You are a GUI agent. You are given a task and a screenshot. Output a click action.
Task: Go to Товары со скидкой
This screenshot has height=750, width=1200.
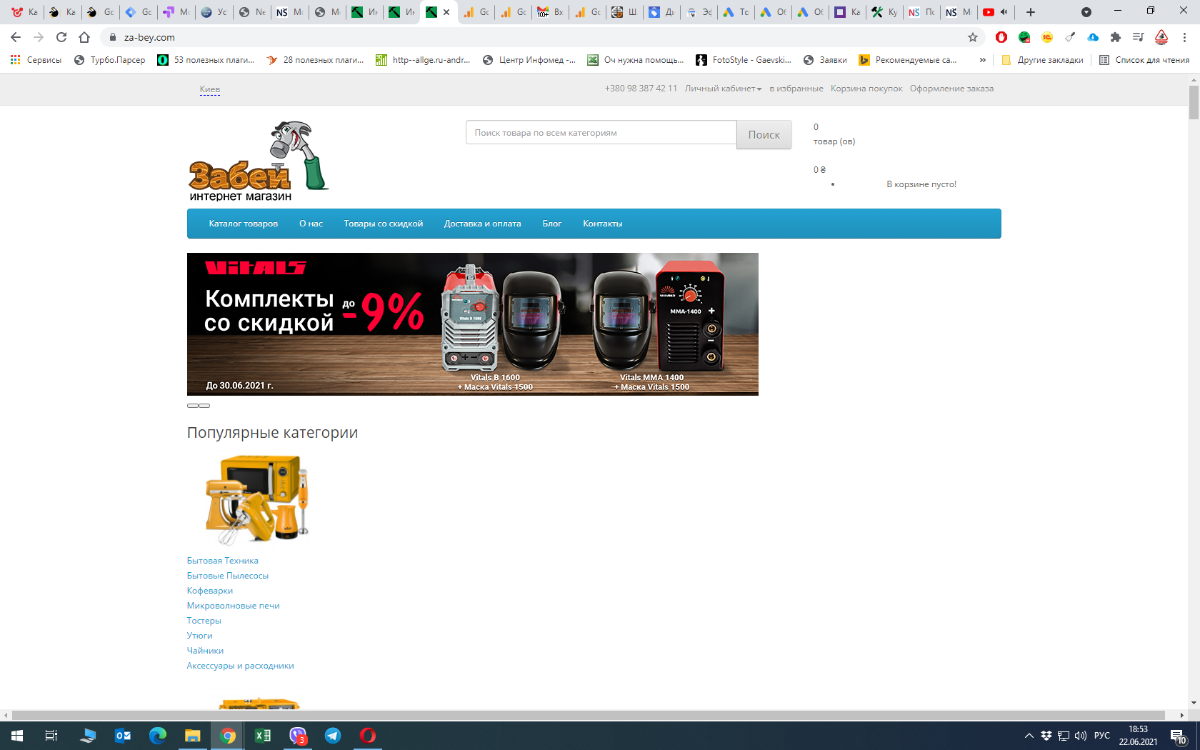tap(384, 223)
